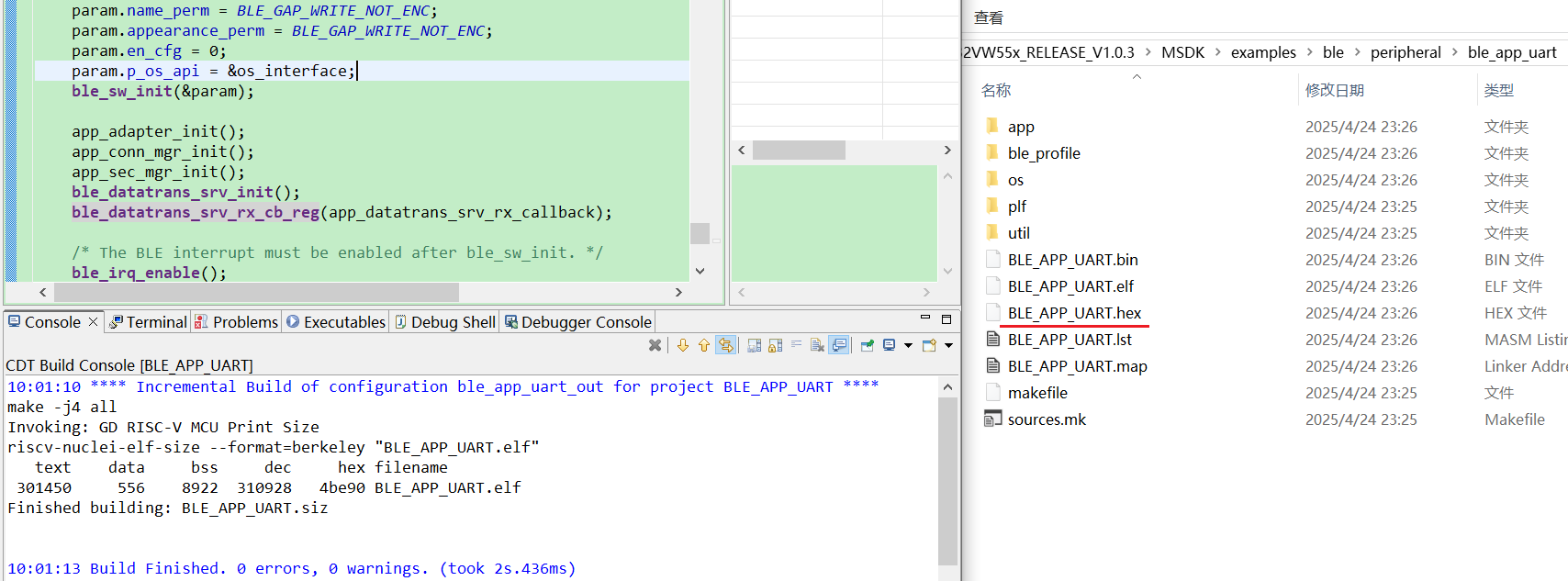Toggle show error in editor
Viewport: 1568px width, 581px height.
click(726, 345)
